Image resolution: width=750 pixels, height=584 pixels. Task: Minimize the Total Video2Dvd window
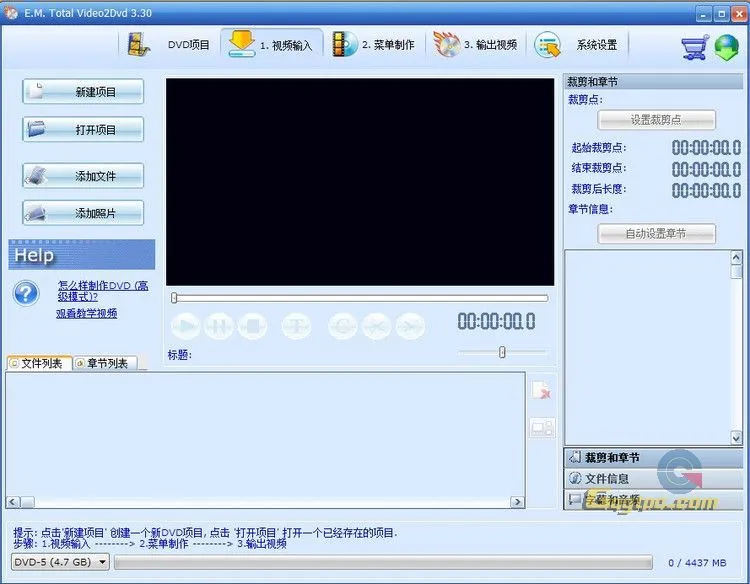point(703,14)
